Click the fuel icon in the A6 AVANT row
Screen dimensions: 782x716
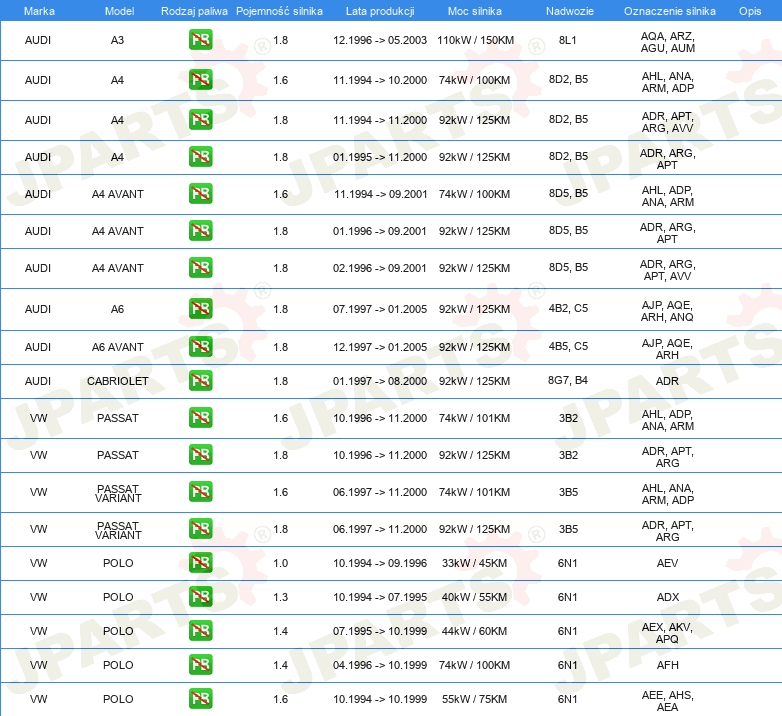tap(200, 347)
